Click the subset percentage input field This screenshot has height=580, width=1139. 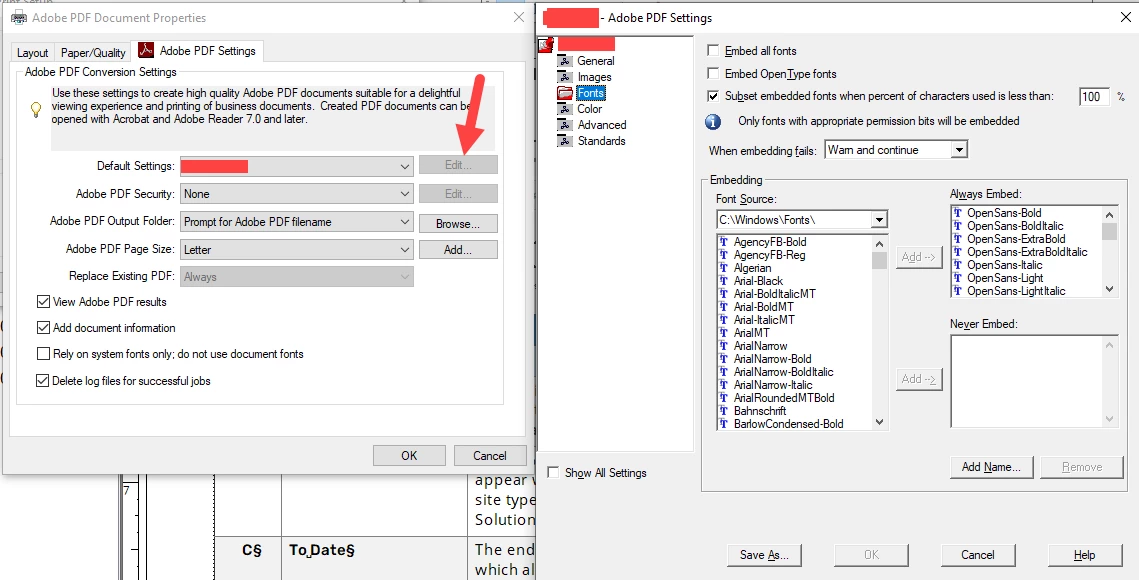1094,96
